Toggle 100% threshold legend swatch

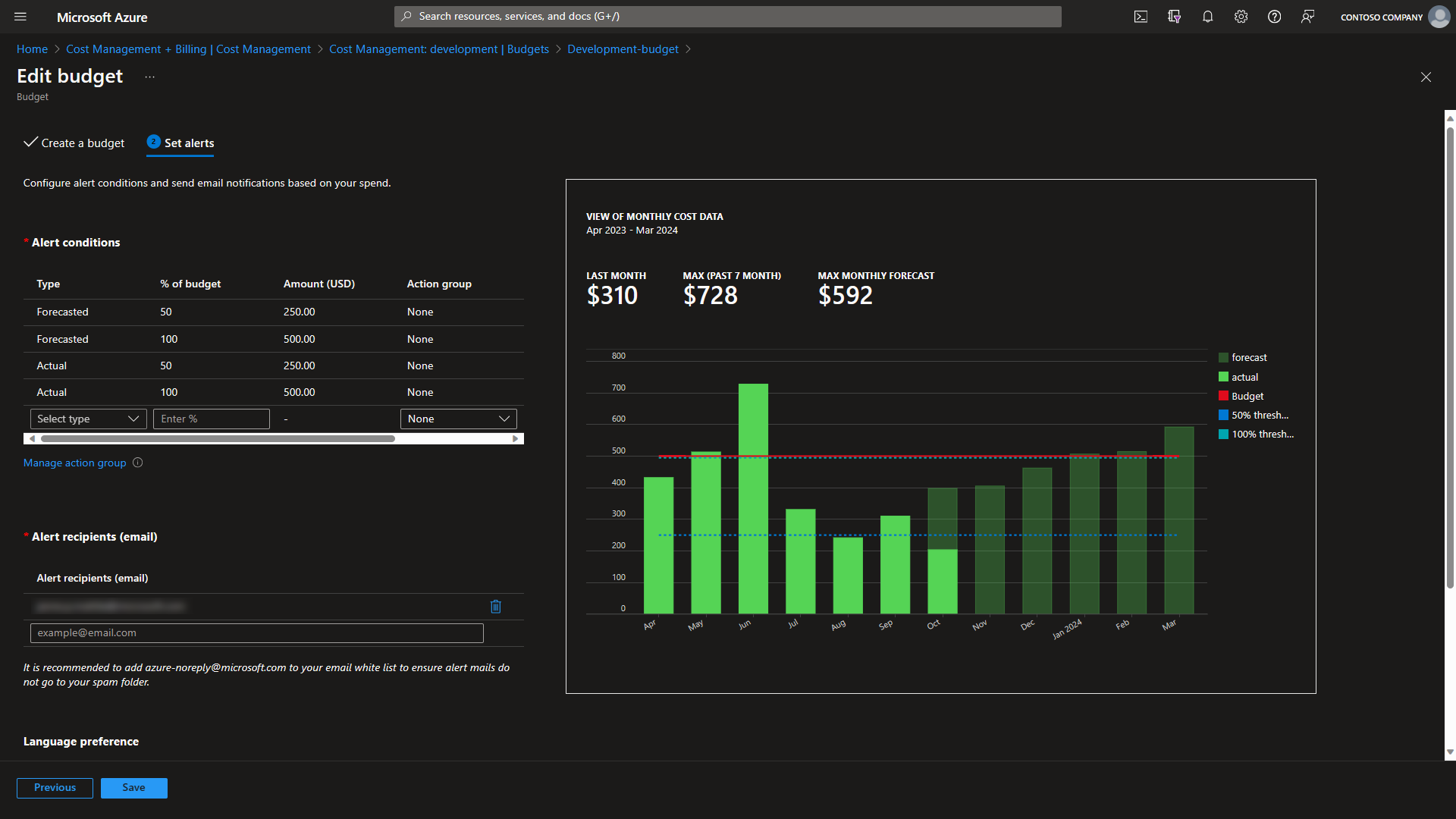click(1223, 434)
